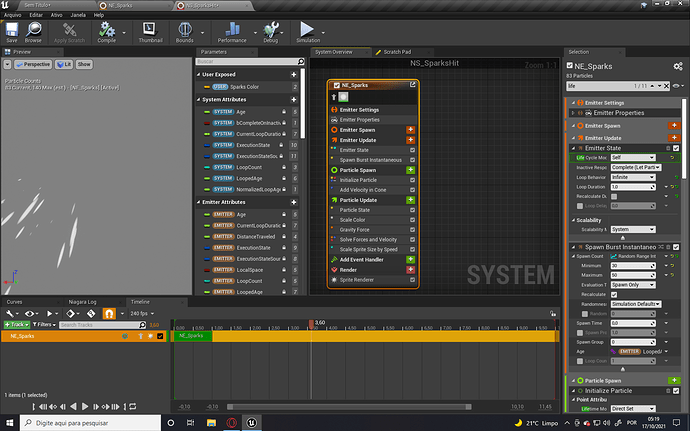Viewport: 690px width, 431px height.
Task: Switch to the Niagara Log tab
Action: [82, 302]
